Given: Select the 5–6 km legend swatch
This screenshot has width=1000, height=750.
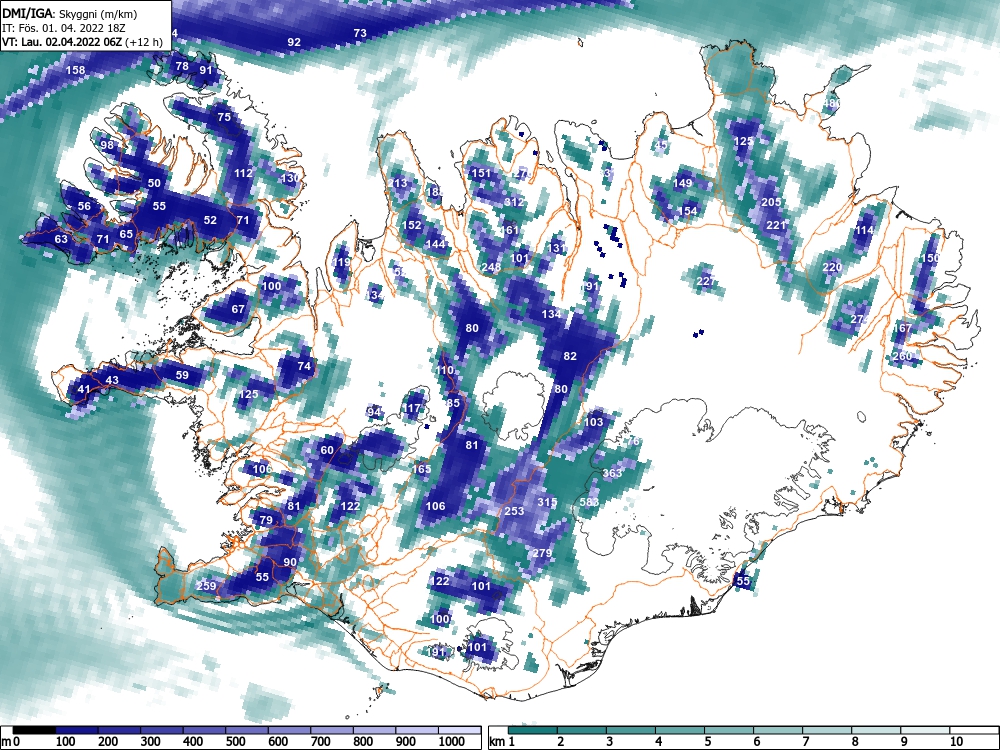Looking at the screenshot, I should coord(729,729).
